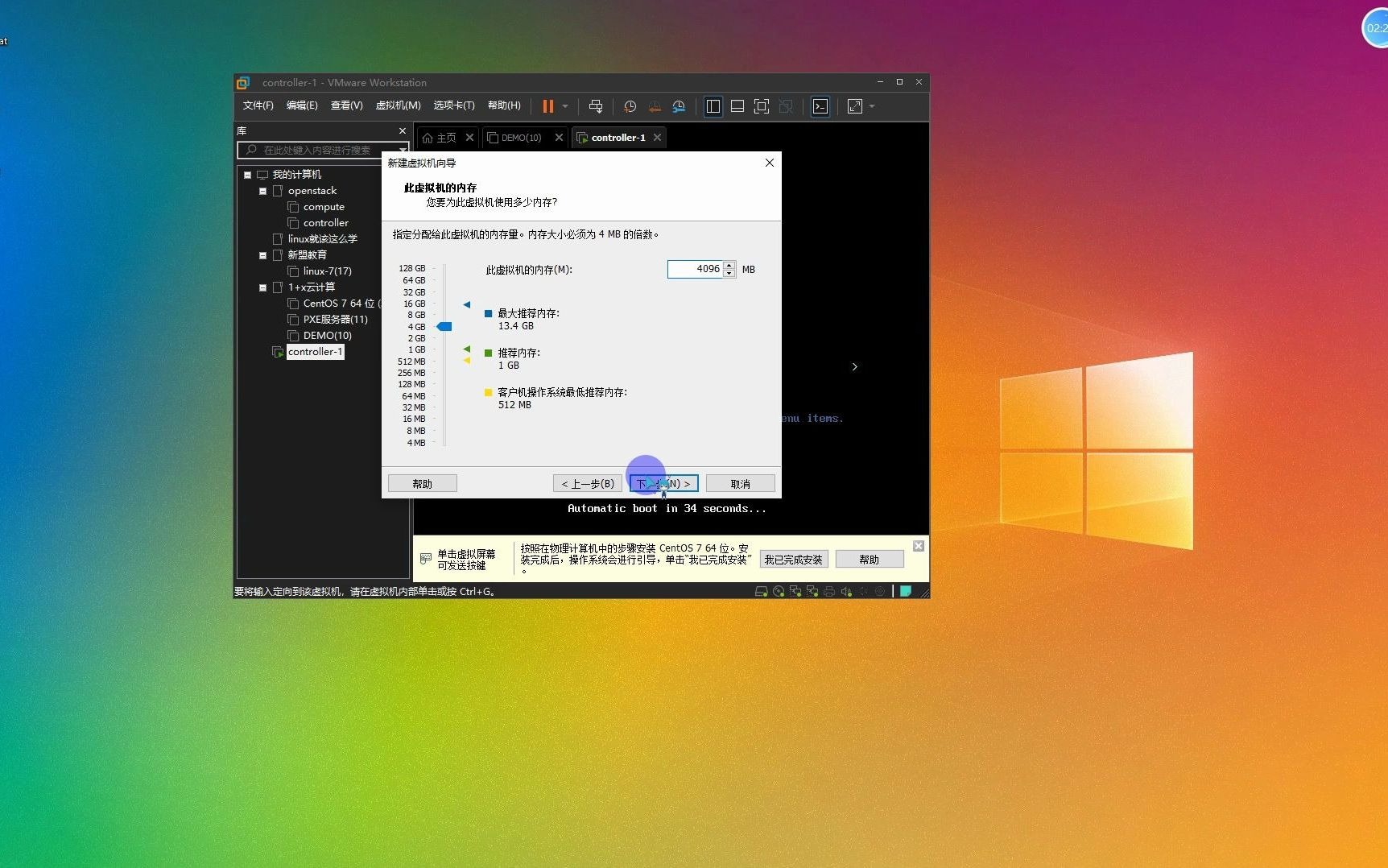Screen dimensions: 1388x868
Task: Click the yellow minimum memory marker
Action: (x=467, y=361)
